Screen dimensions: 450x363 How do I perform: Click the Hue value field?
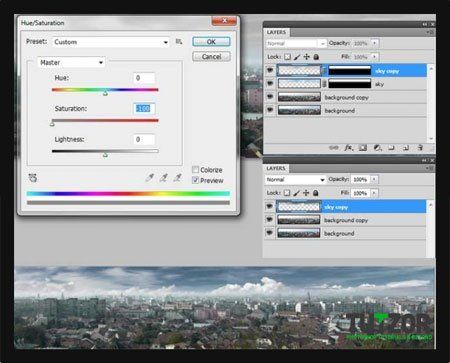click(x=144, y=78)
